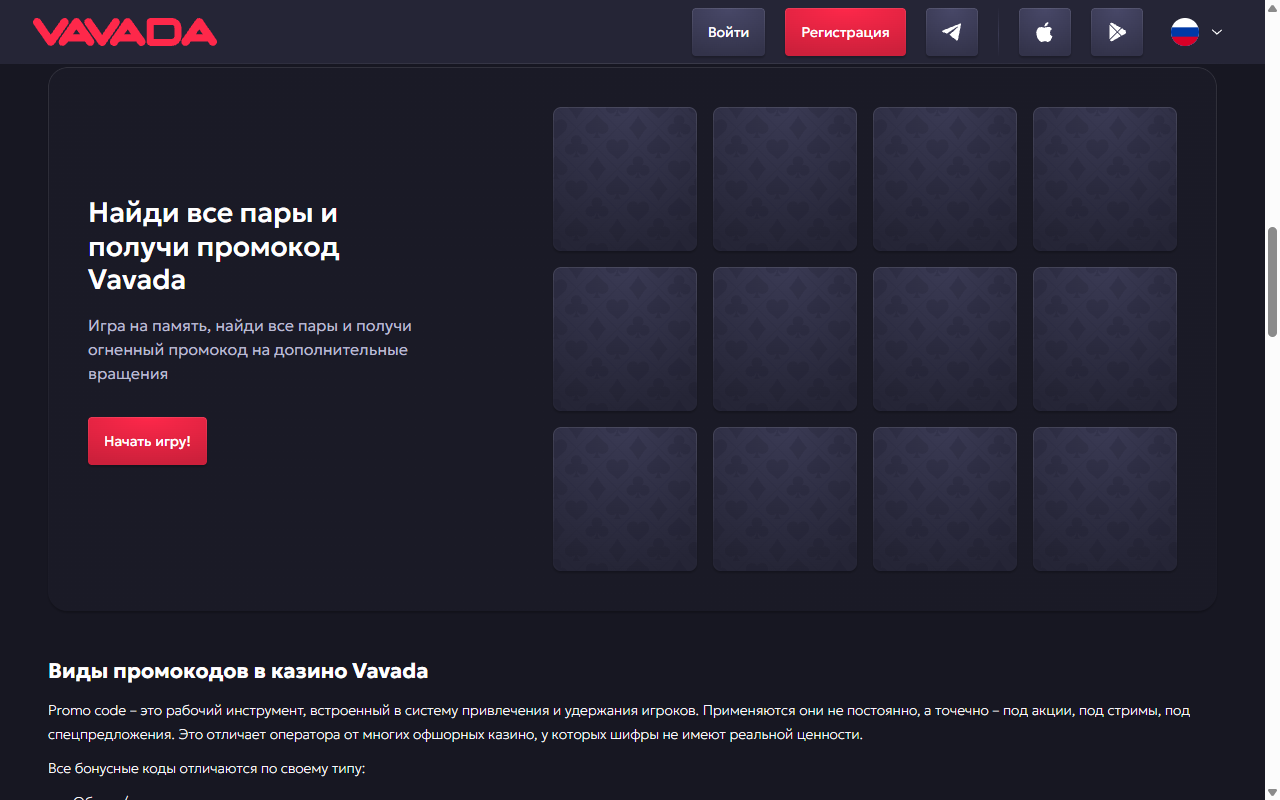
Task: Flip the fourth card in the top row
Action: coord(1105,179)
